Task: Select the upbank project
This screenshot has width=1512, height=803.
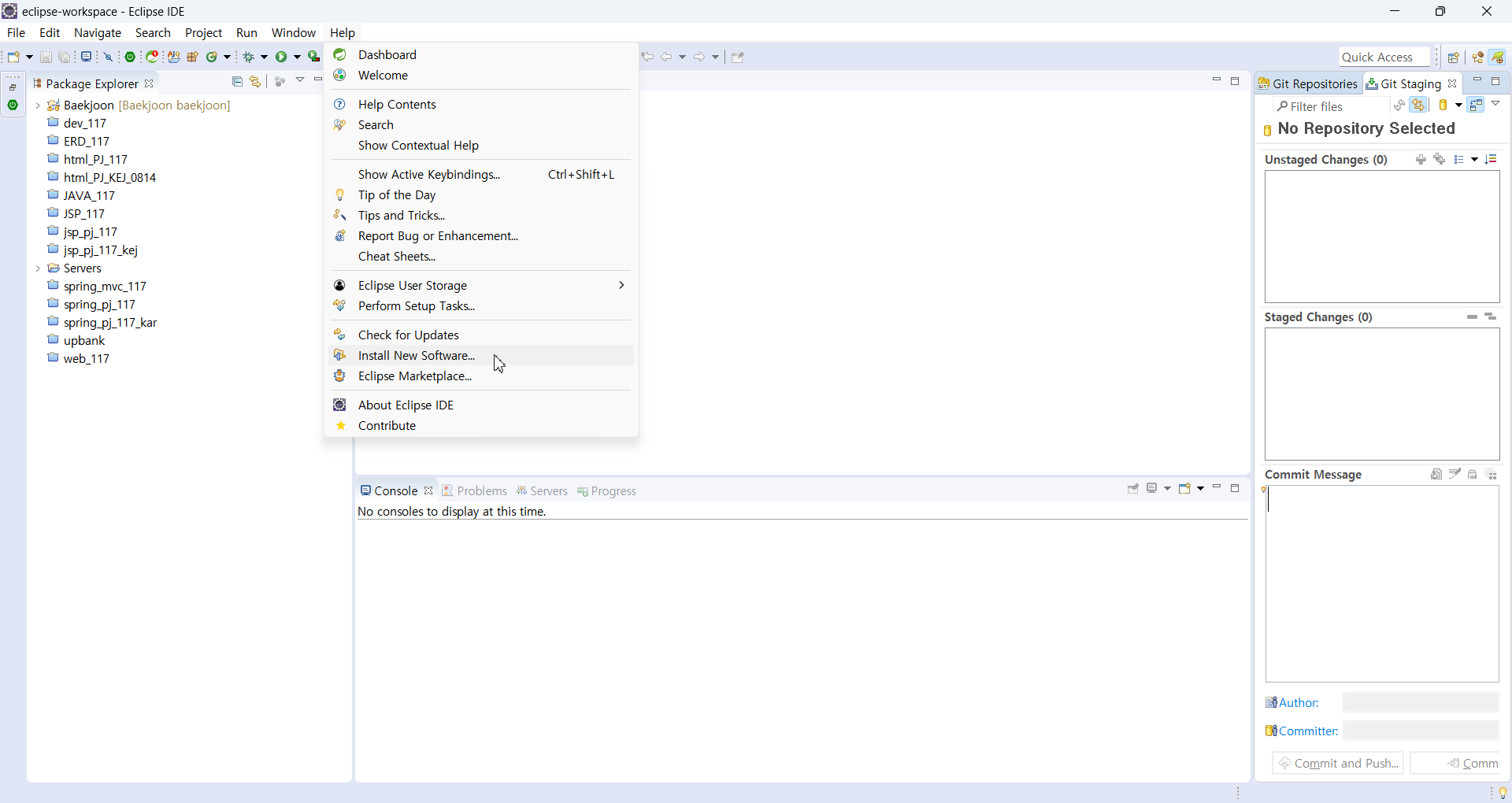Action: pyautogui.click(x=84, y=341)
